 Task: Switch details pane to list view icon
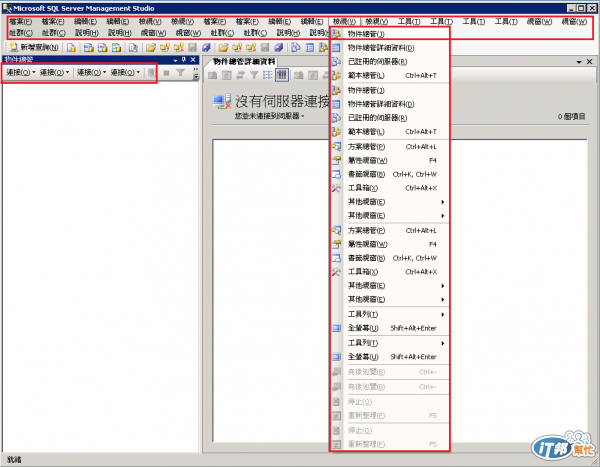pyautogui.click(x=267, y=75)
